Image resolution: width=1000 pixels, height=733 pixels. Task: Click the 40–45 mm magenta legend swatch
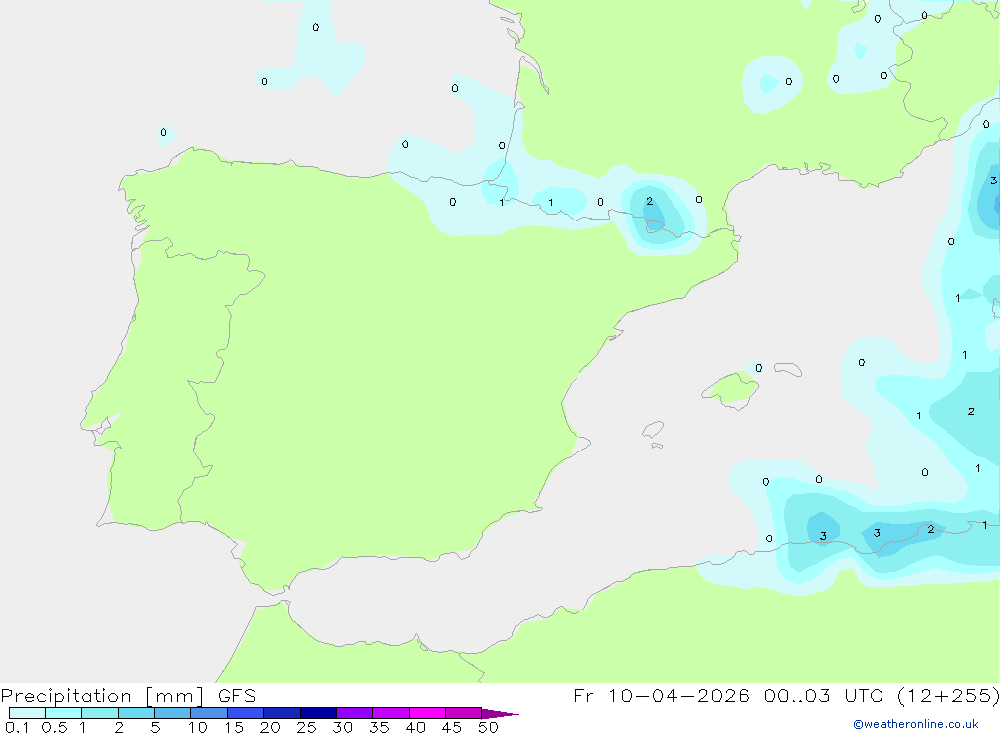[427, 713]
